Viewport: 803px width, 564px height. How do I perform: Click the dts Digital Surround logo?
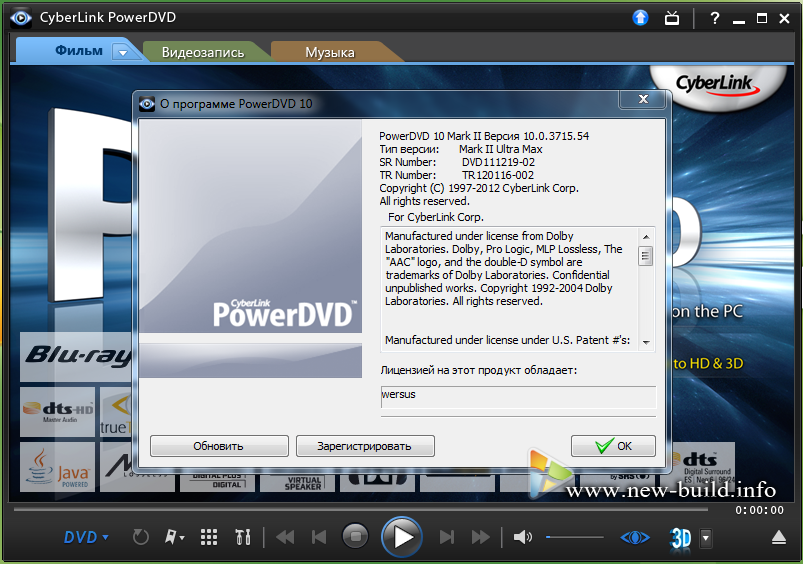[x=704, y=467]
